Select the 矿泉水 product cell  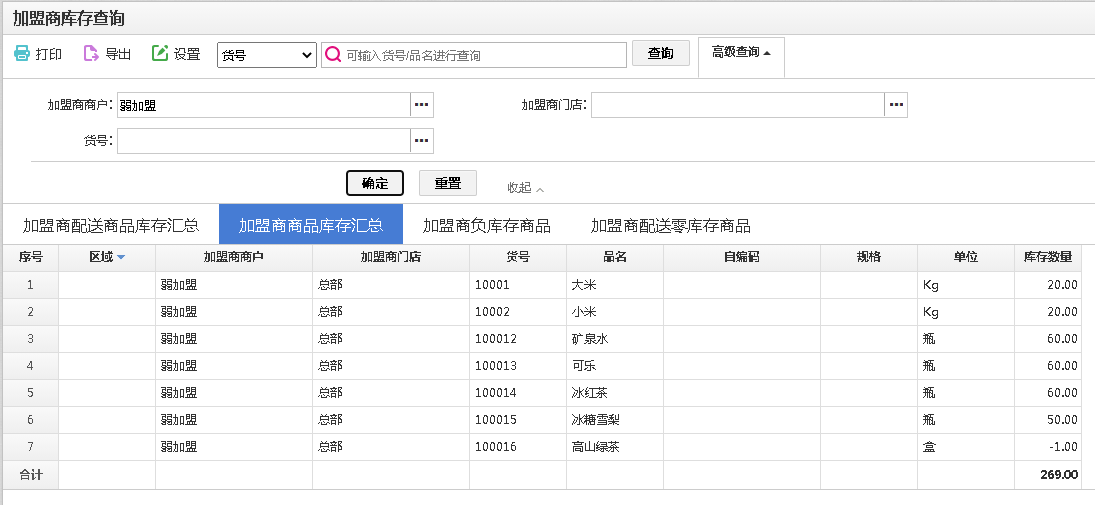pos(615,339)
